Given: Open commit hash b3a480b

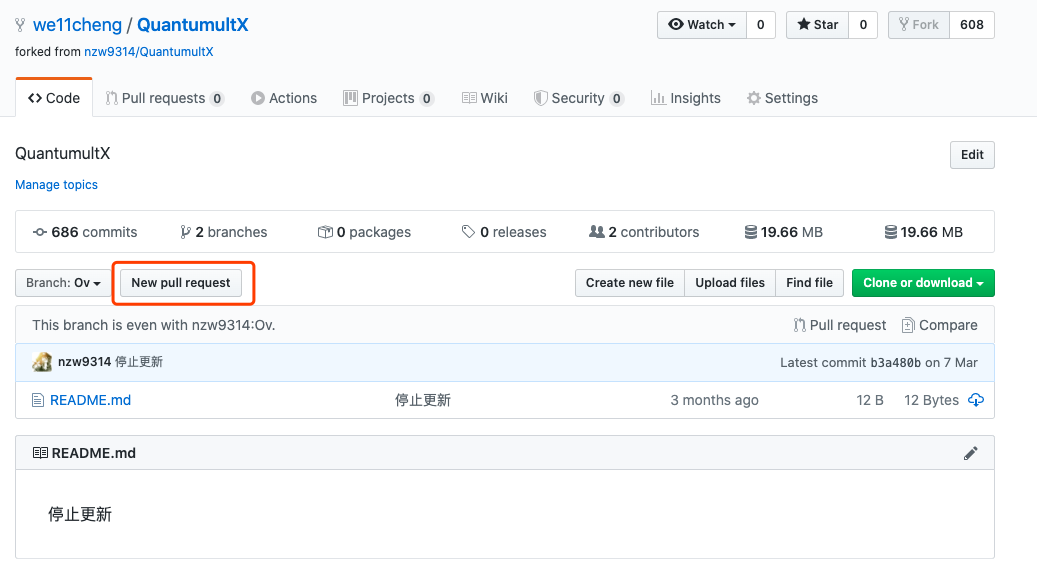Looking at the screenshot, I should (895, 362).
